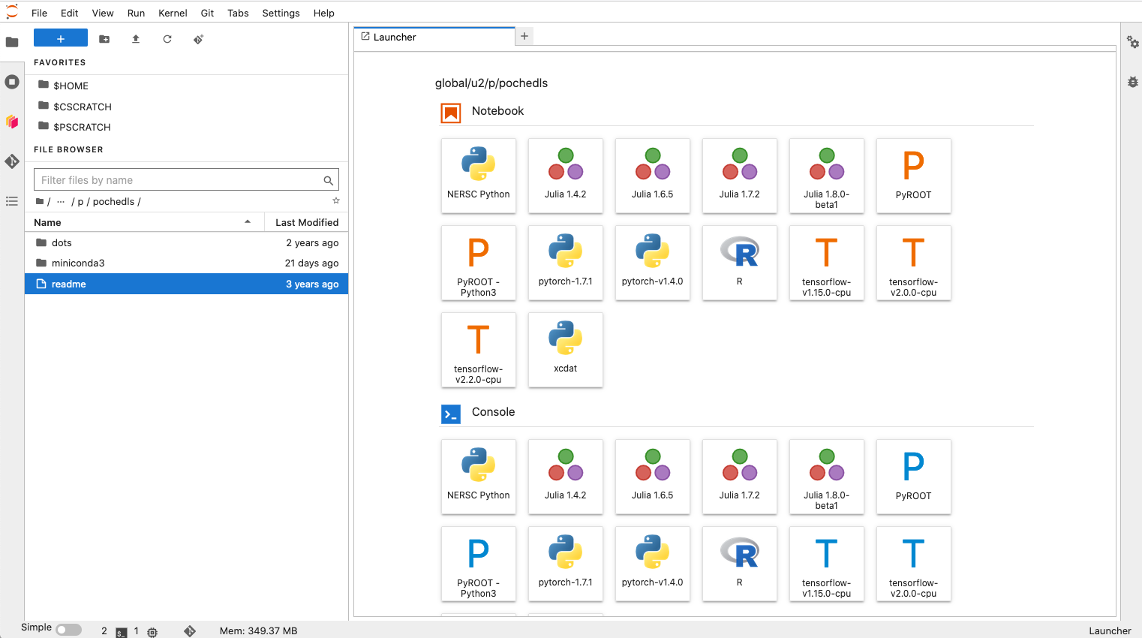Launch PyROOT - Python3 notebook
This screenshot has height=638, width=1142.
coord(479,263)
